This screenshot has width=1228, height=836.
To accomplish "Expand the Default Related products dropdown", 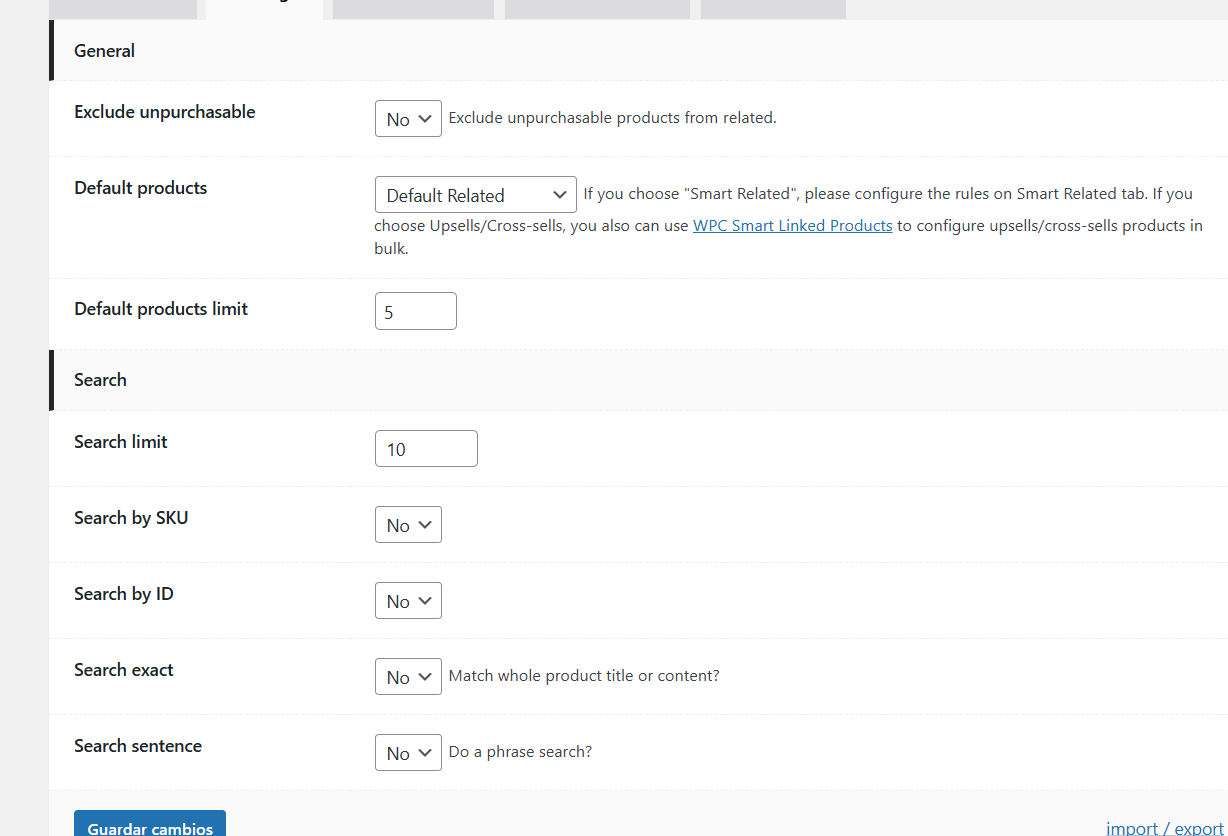I will [475, 195].
